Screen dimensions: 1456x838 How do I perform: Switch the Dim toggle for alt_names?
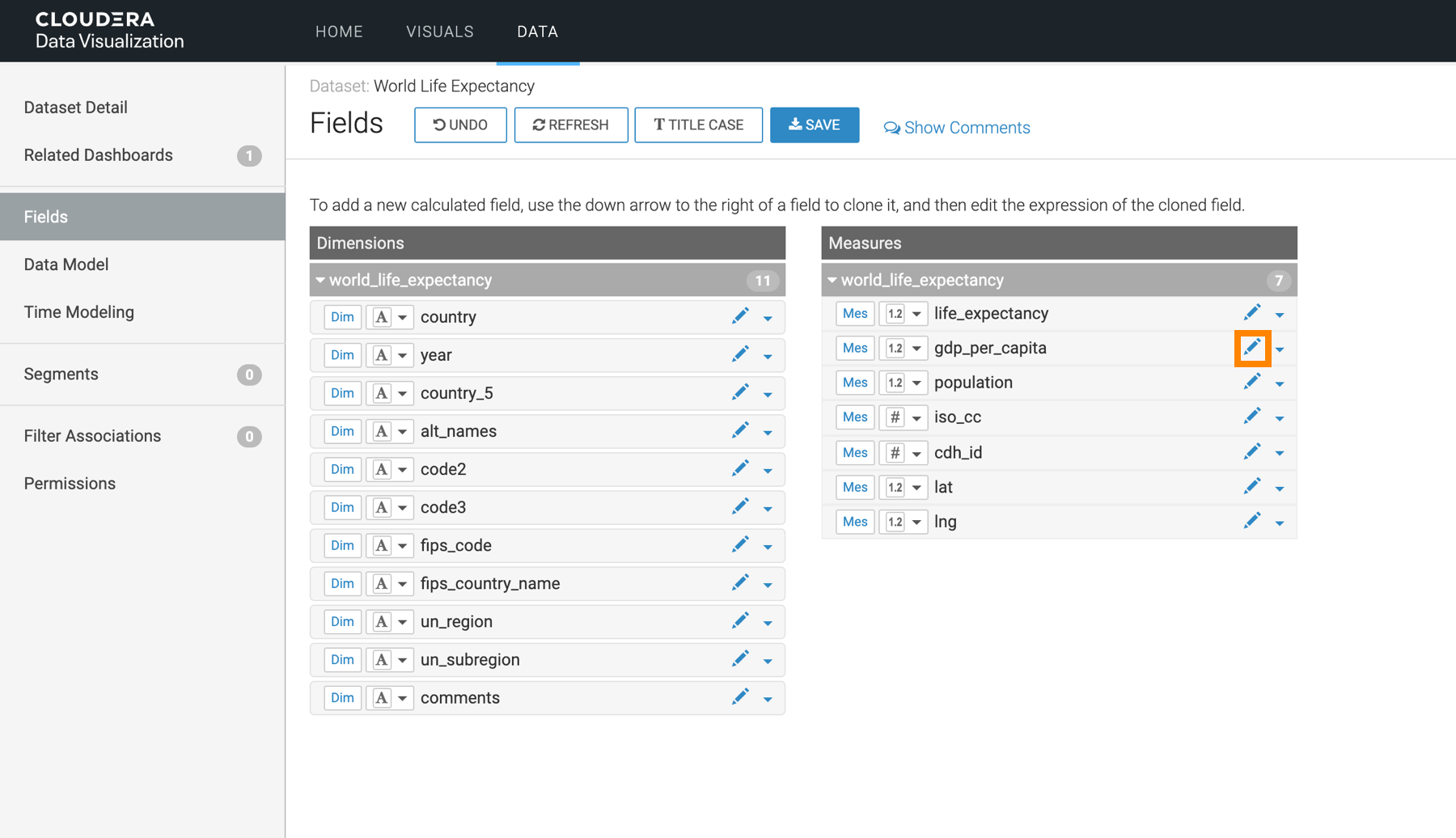[x=342, y=431]
